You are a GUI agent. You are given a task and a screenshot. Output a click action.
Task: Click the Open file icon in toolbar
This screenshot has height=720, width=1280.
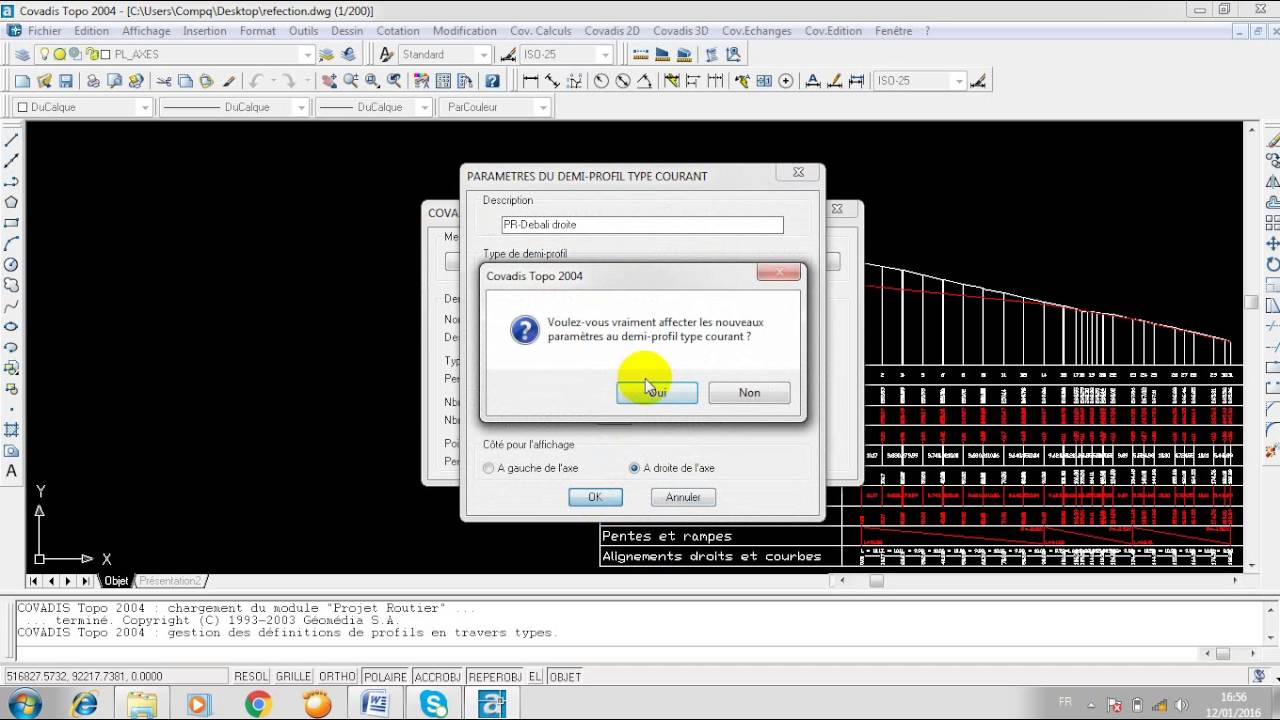pyautogui.click(x=44, y=81)
